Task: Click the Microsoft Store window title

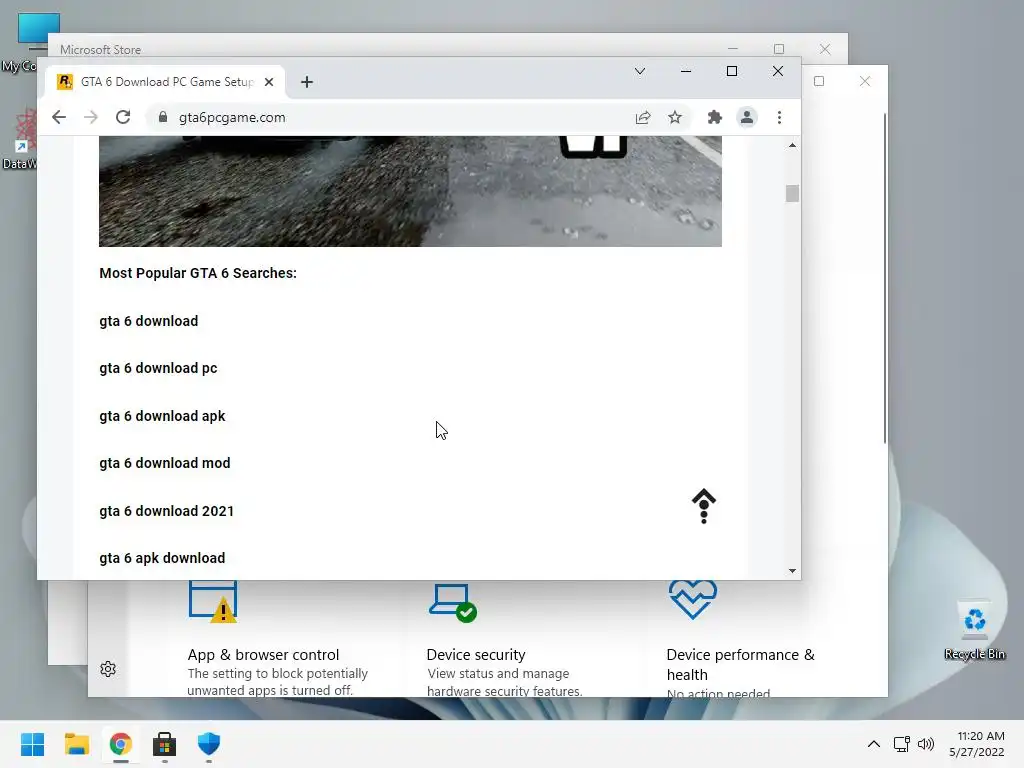Action: pos(101,50)
